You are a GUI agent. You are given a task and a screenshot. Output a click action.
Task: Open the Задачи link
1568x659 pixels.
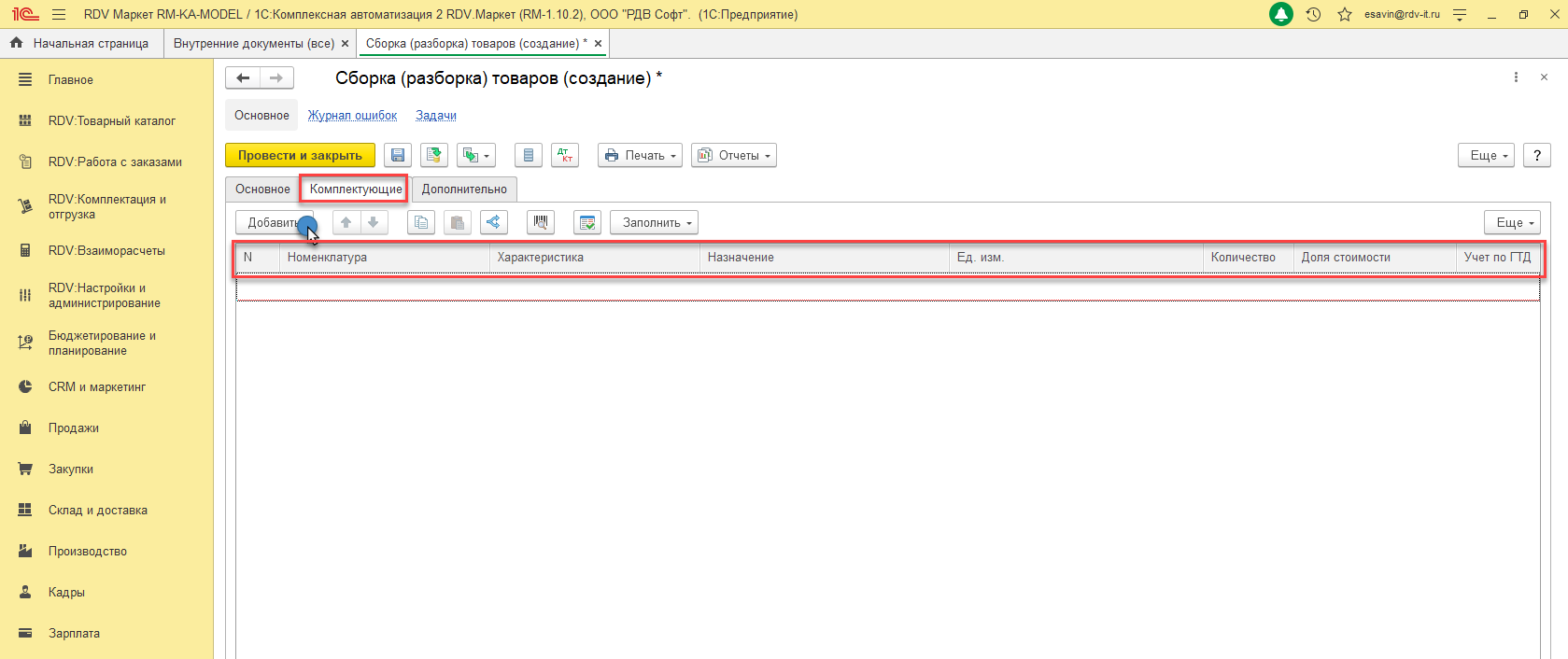[x=436, y=116]
